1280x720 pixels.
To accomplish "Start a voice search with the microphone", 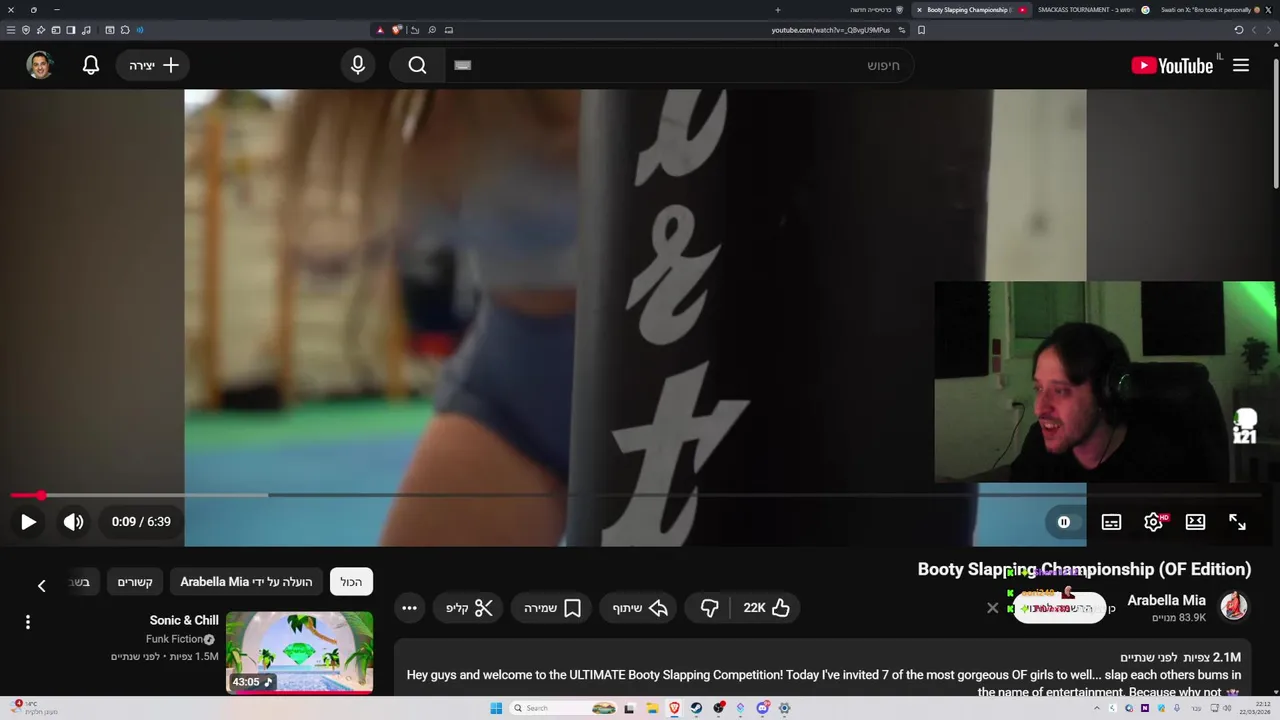I will click(358, 65).
